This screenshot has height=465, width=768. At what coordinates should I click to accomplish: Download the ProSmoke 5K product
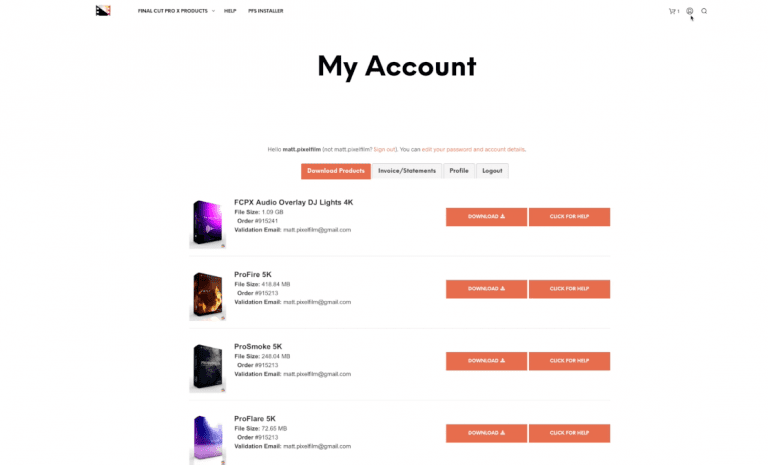click(486, 361)
